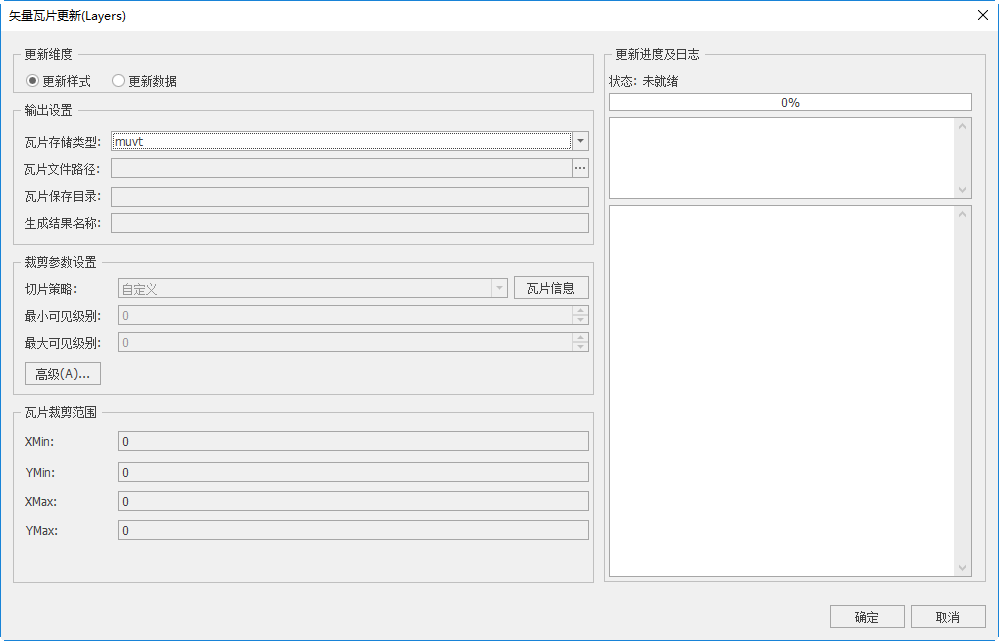Select the 更新样式 radio button
Screen dimensions: 999x641
(32, 81)
